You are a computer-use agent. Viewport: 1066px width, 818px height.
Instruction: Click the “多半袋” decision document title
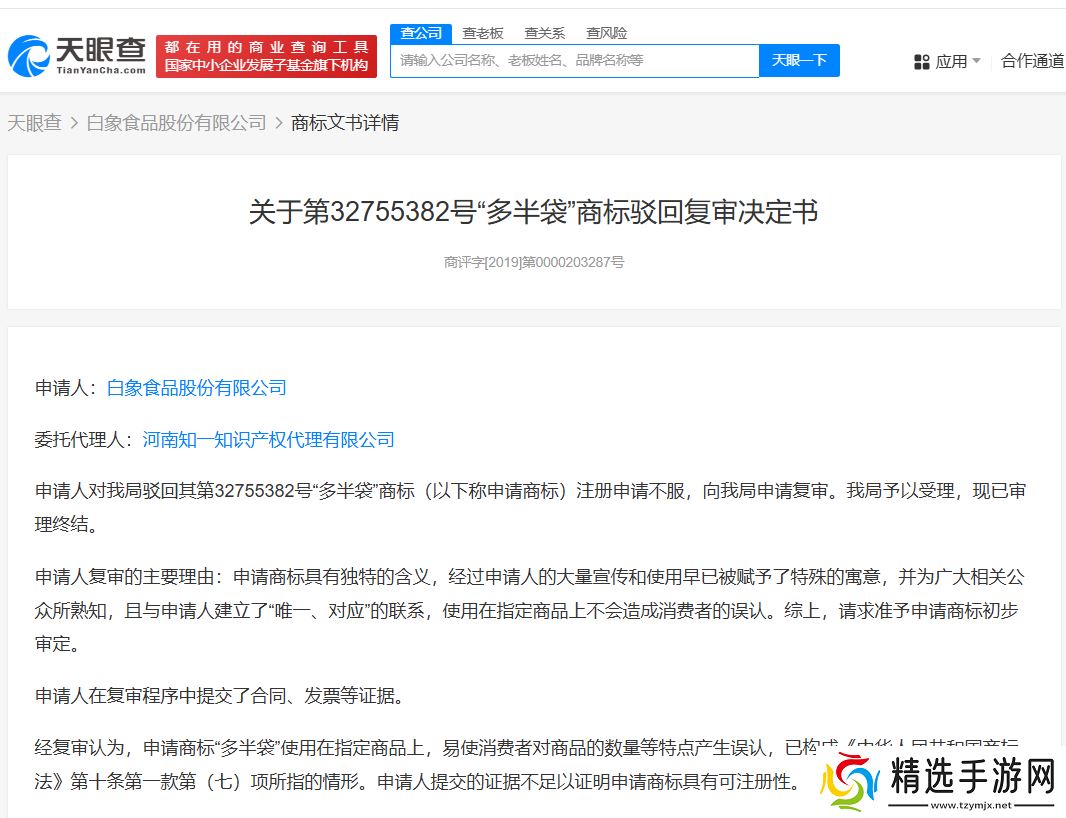click(534, 212)
